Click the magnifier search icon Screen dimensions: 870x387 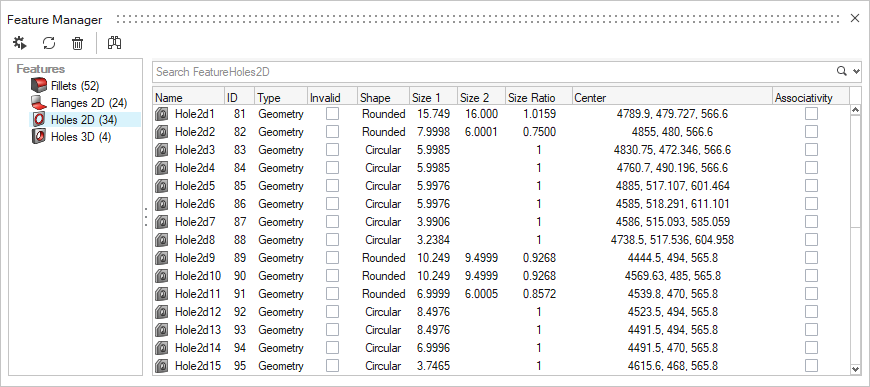point(842,71)
